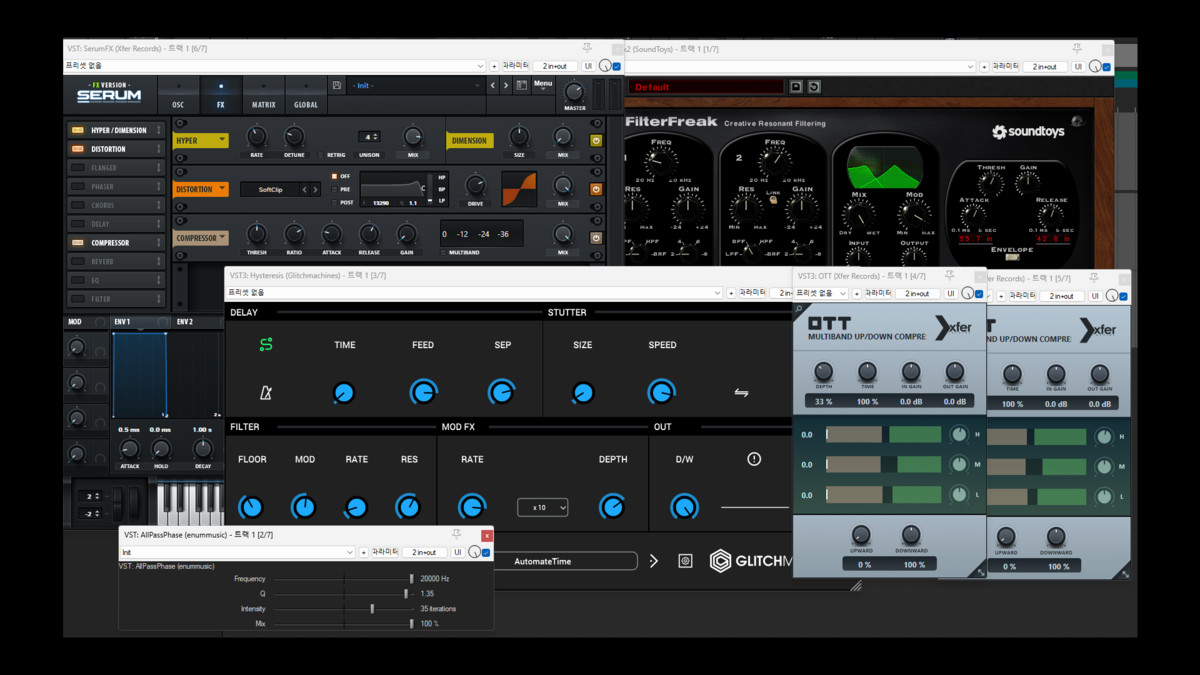Image resolution: width=1200 pixels, height=675 pixels.
Task: Click FilterFreak preset compare icon
Action: (796, 87)
